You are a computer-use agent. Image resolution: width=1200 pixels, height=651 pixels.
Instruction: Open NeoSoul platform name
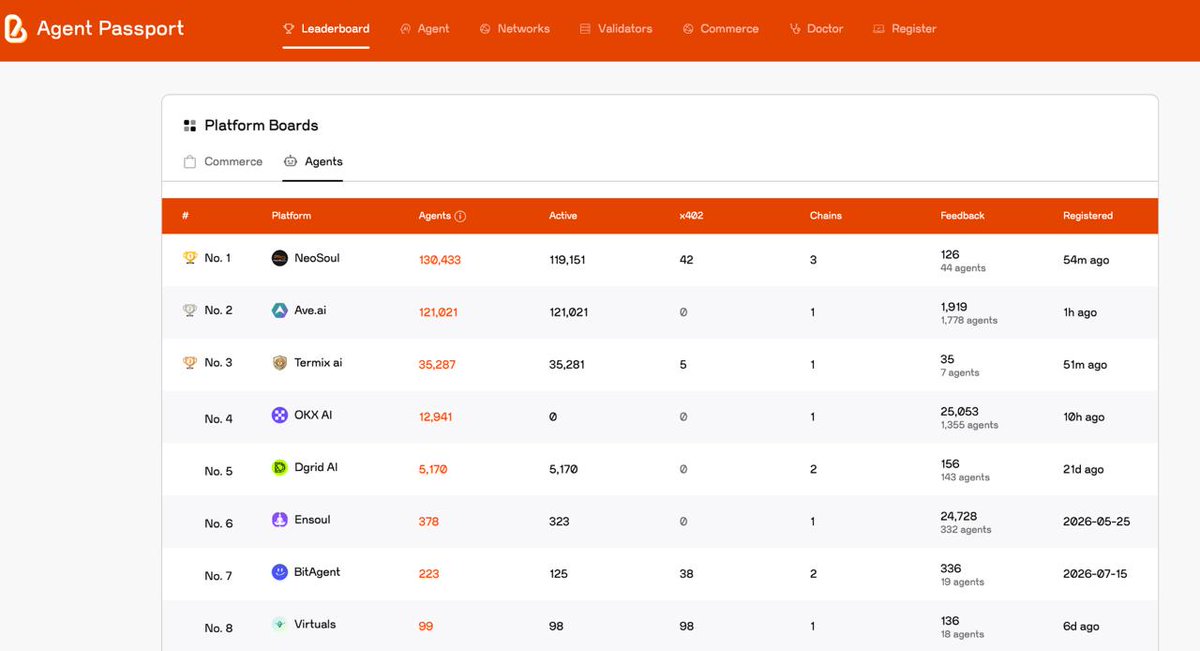tap(317, 258)
